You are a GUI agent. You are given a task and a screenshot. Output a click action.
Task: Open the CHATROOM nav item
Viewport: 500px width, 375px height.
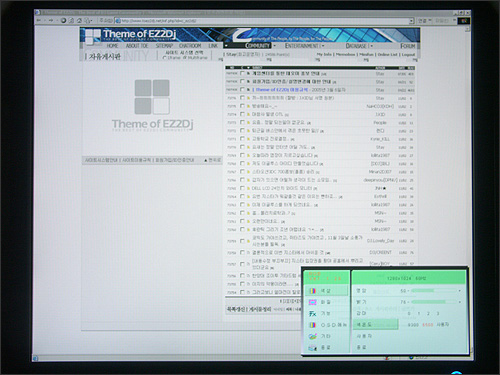pyautogui.click(x=190, y=46)
